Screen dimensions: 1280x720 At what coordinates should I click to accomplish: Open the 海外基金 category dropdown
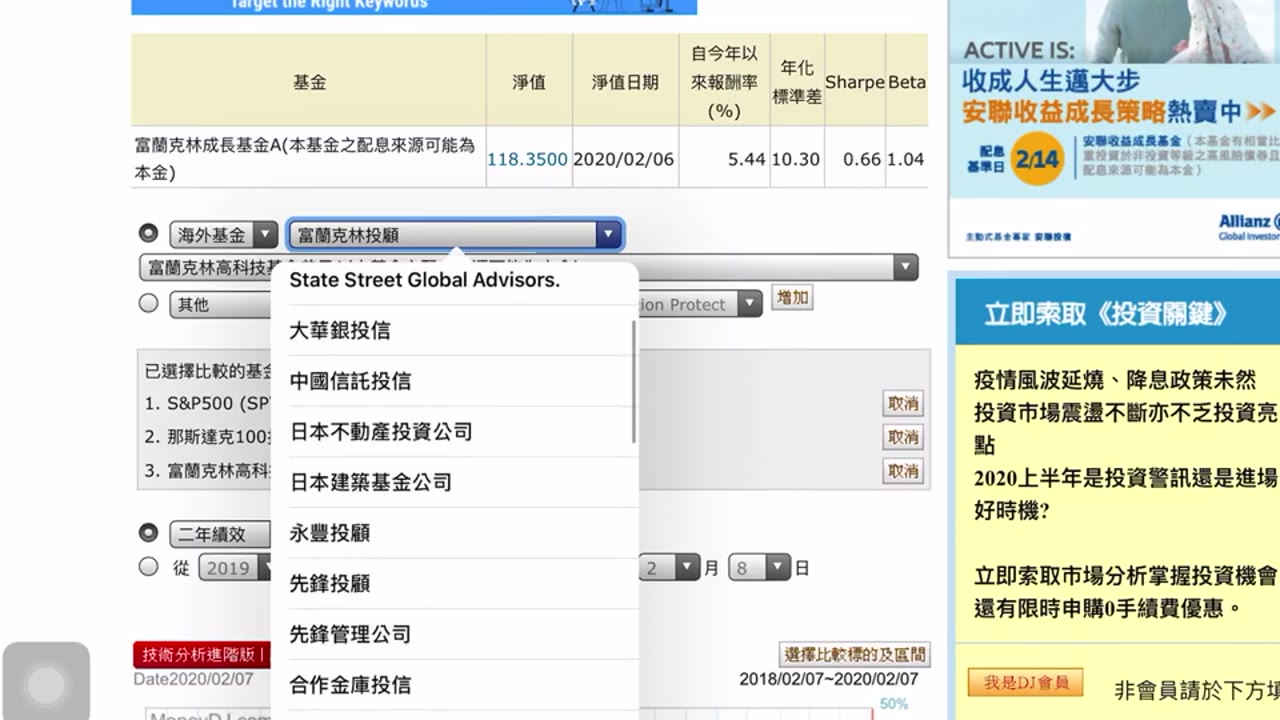[x=224, y=235]
